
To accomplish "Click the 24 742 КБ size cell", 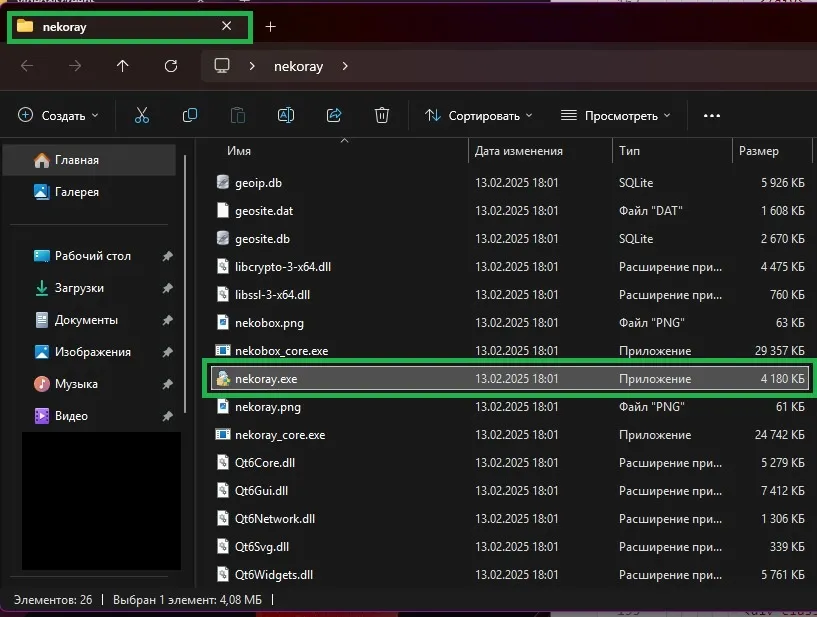I will [x=779, y=435].
